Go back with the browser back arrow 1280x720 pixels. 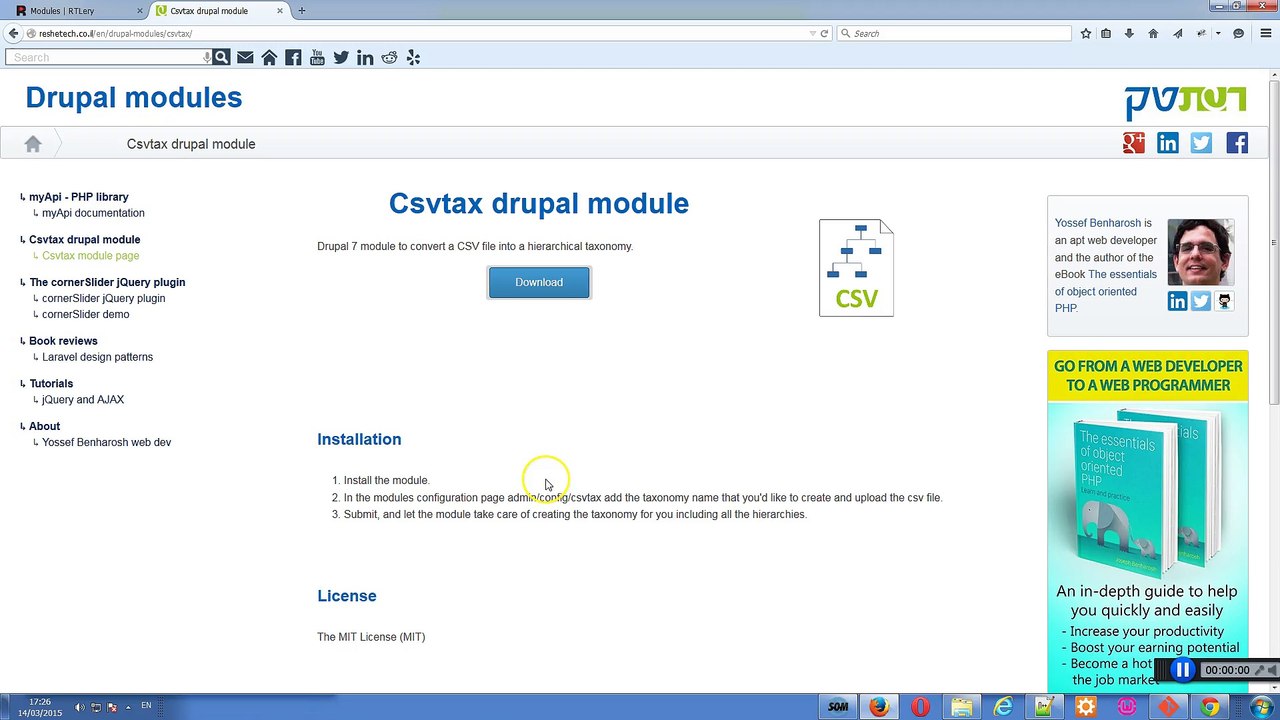13,33
